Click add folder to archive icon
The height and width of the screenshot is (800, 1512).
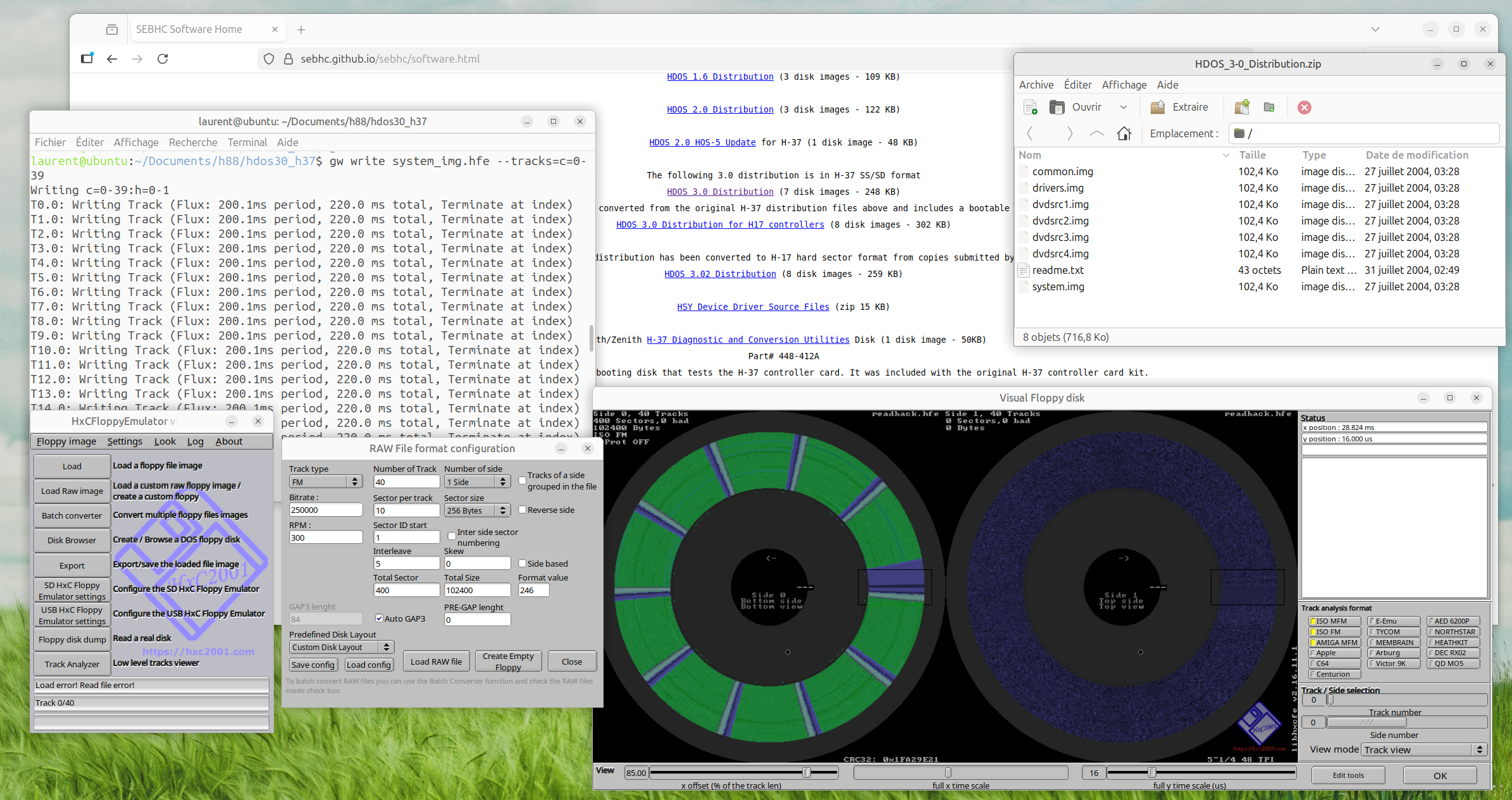click(1269, 108)
